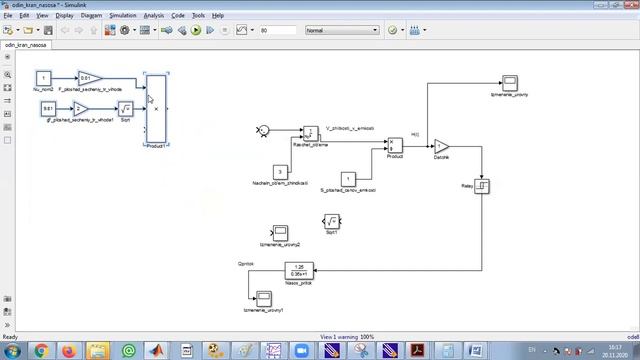Open Model Configuration Parameters gear
The height and width of the screenshot is (360, 640).
coord(124,30)
